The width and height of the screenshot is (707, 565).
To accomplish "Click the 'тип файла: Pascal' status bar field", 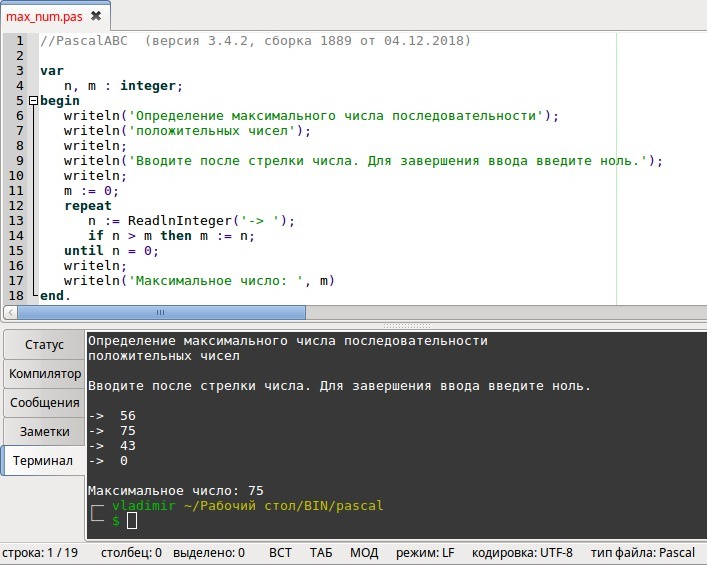I will 642,552.
